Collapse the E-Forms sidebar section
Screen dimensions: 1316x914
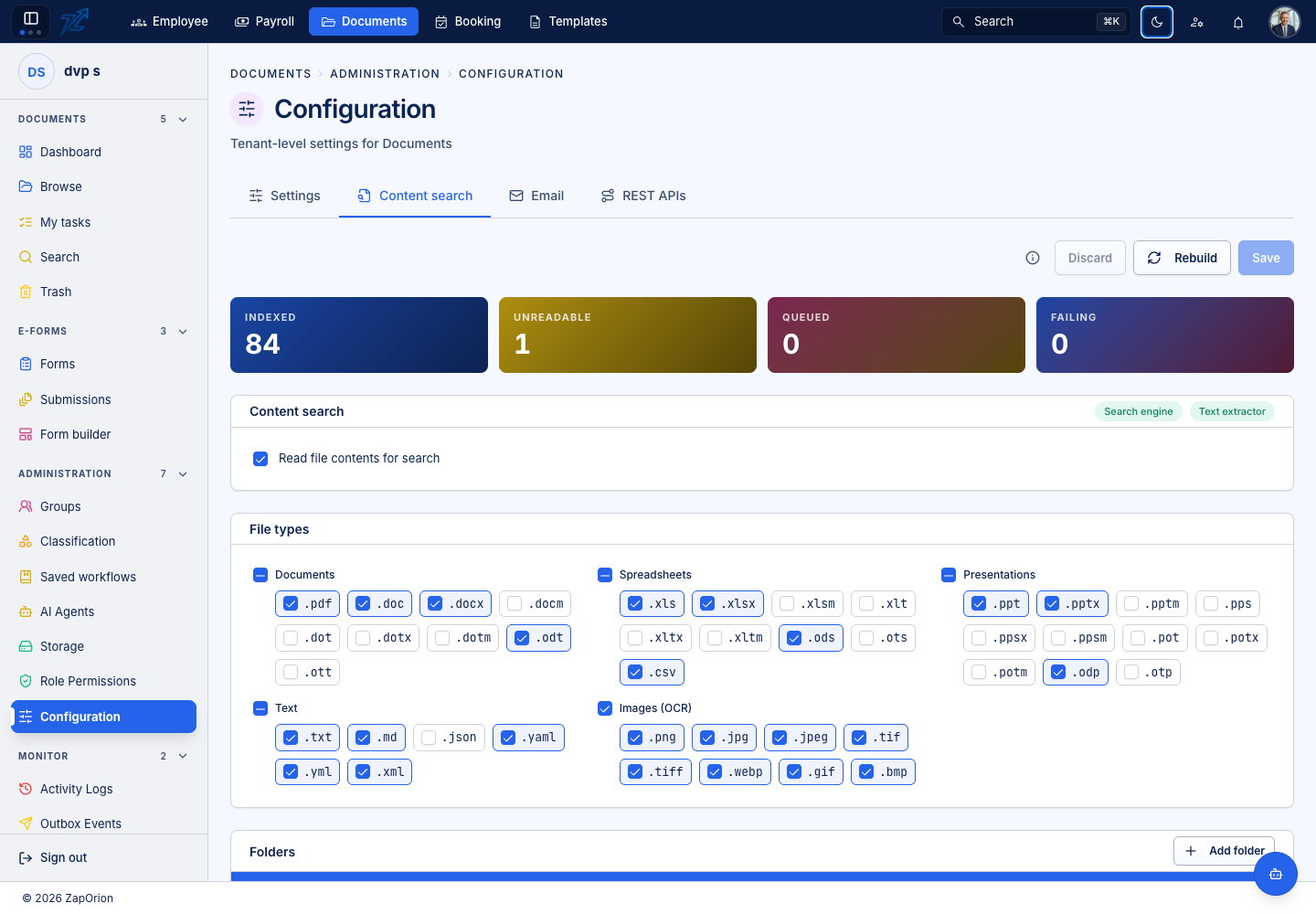[183, 331]
